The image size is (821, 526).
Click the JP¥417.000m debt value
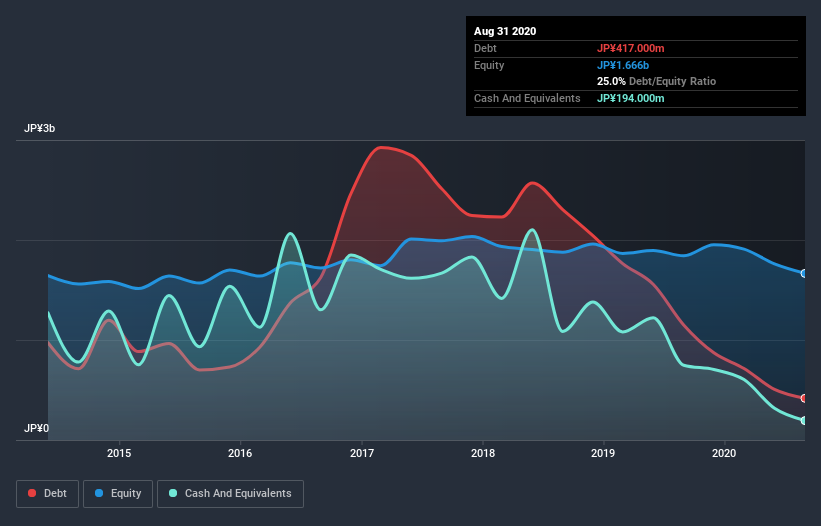pyautogui.click(x=630, y=48)
